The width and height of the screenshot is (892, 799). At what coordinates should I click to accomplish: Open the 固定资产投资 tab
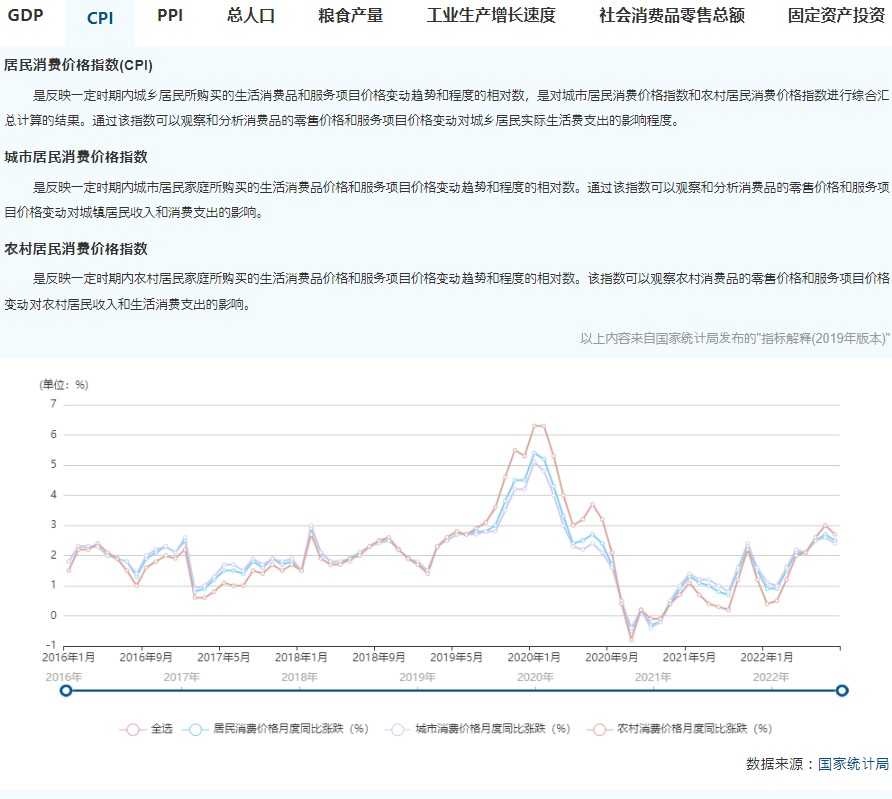coord(836,16)
